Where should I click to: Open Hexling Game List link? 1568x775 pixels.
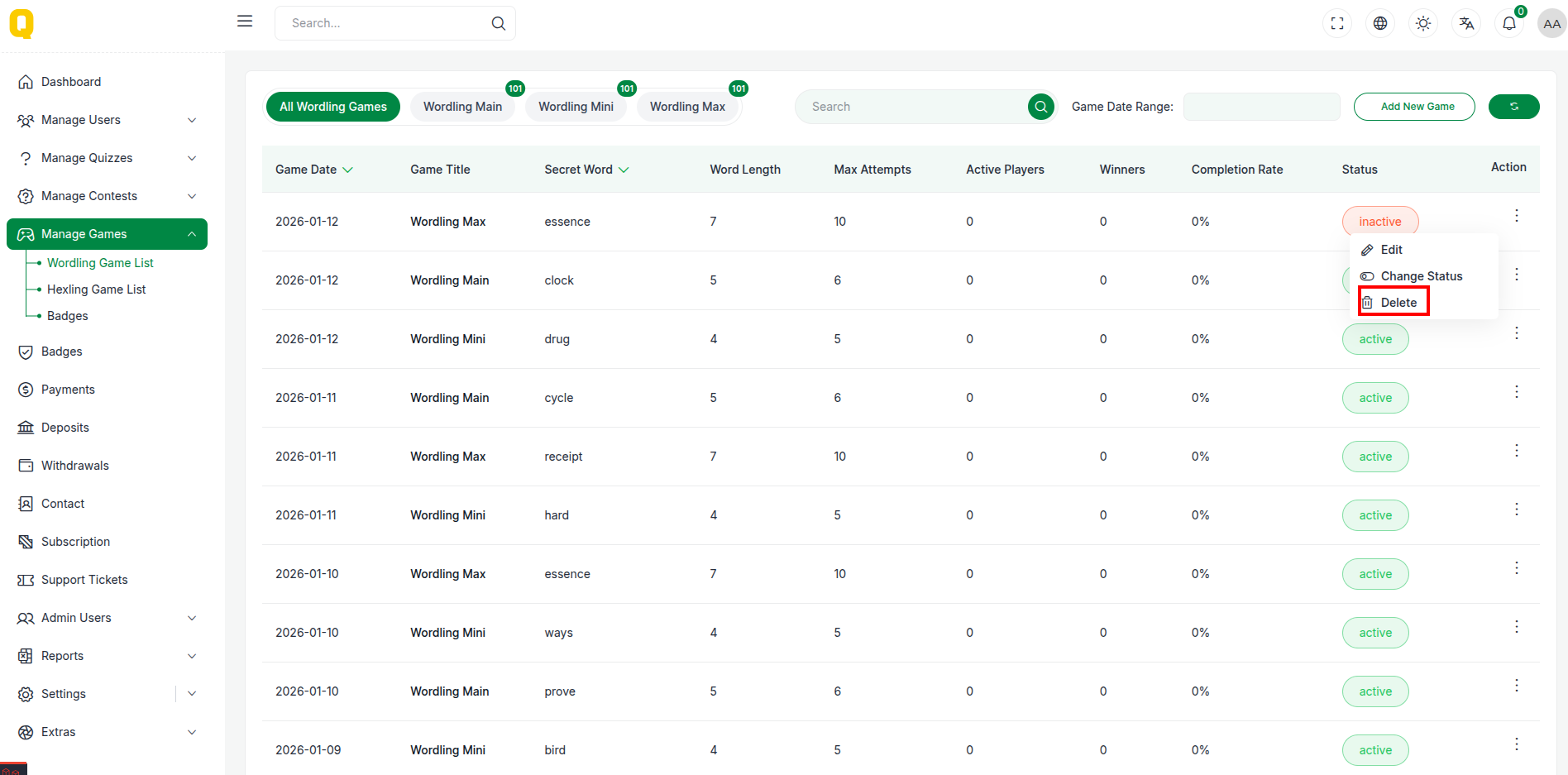(x=96, y=289)
